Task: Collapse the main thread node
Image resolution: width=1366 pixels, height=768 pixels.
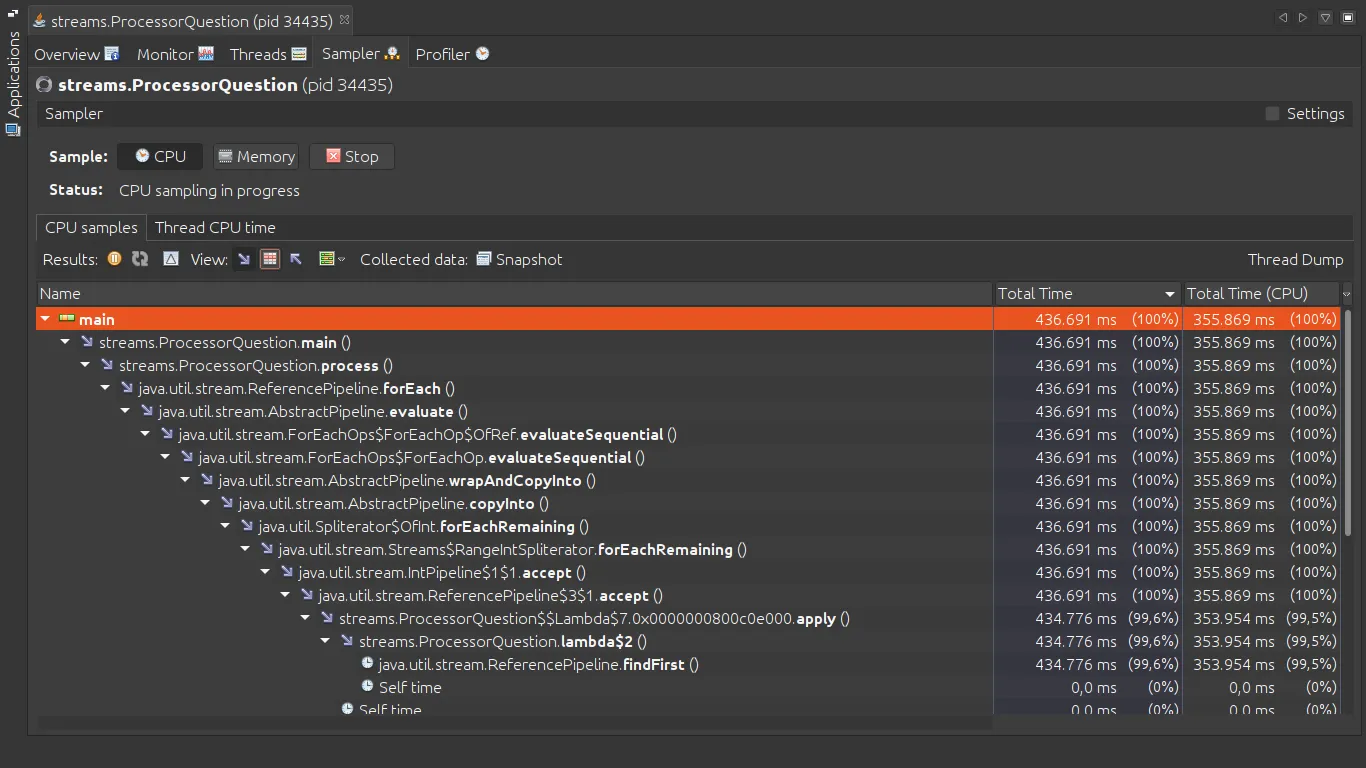Action: pos(46,319)
